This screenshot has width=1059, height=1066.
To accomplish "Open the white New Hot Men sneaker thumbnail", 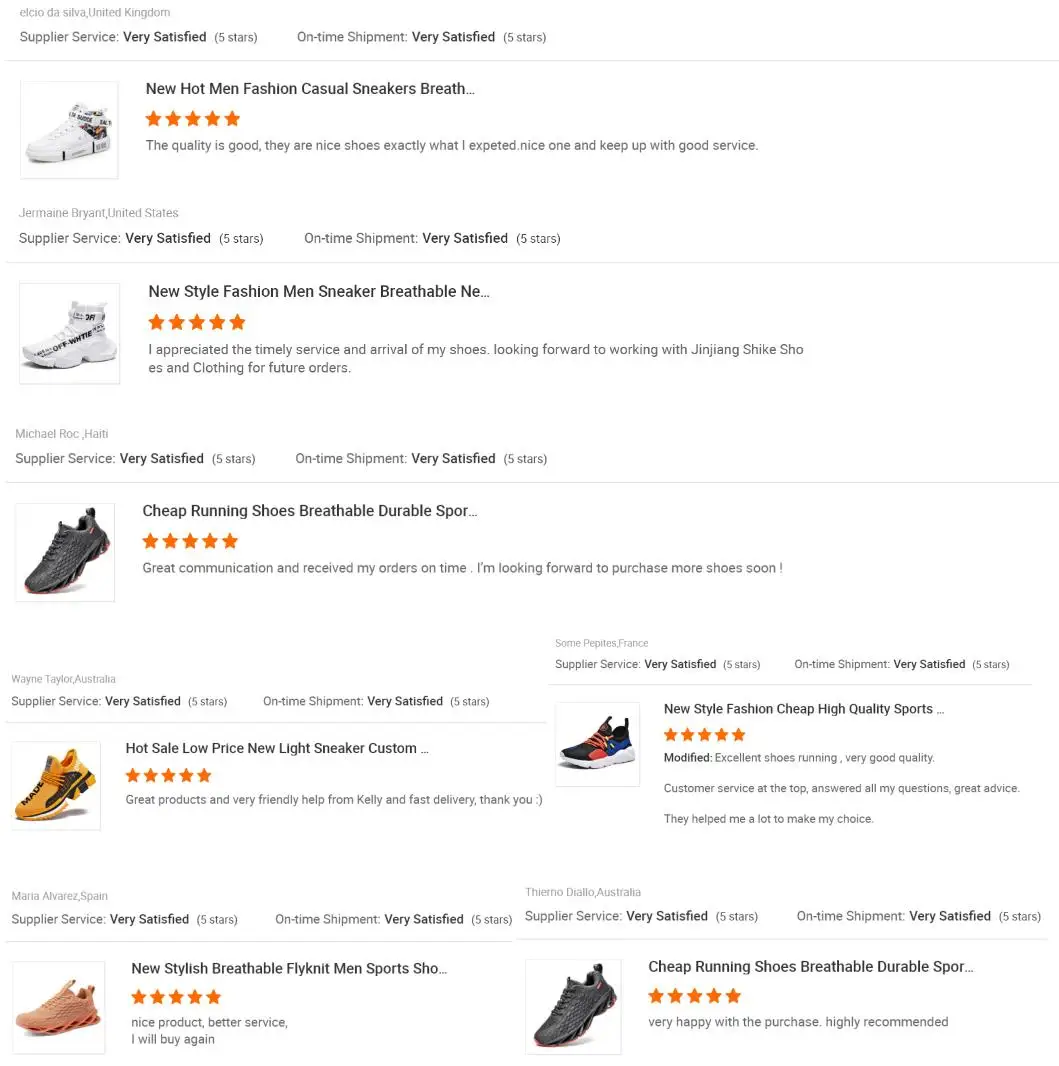I will (69, 130).
